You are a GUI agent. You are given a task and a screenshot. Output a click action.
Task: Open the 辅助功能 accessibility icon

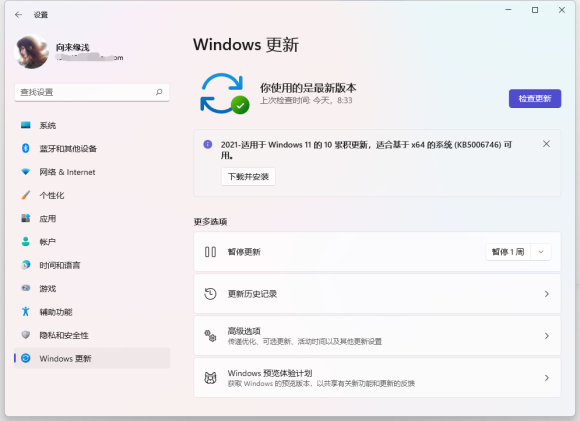[x=26, y=311]
